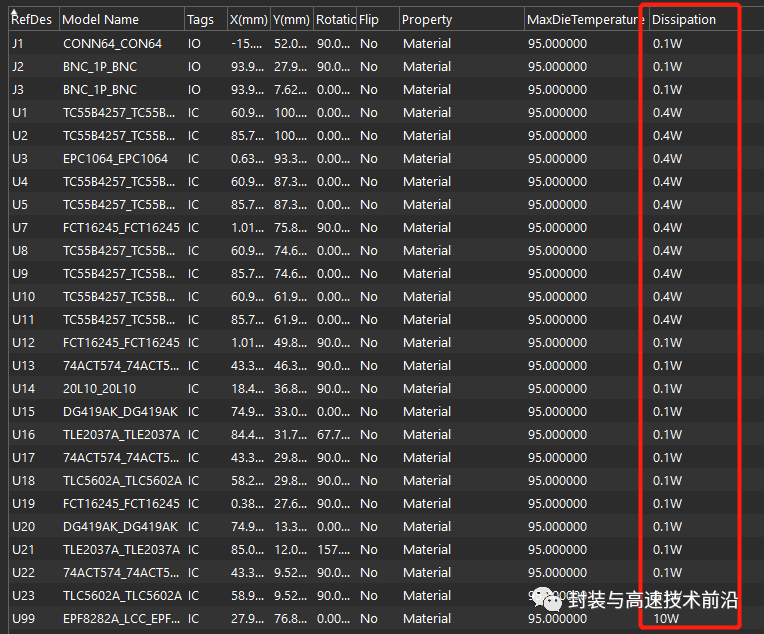
Task: Click the FCT16245_FCT16245 model in U19 row
Action: coord(121,504)
